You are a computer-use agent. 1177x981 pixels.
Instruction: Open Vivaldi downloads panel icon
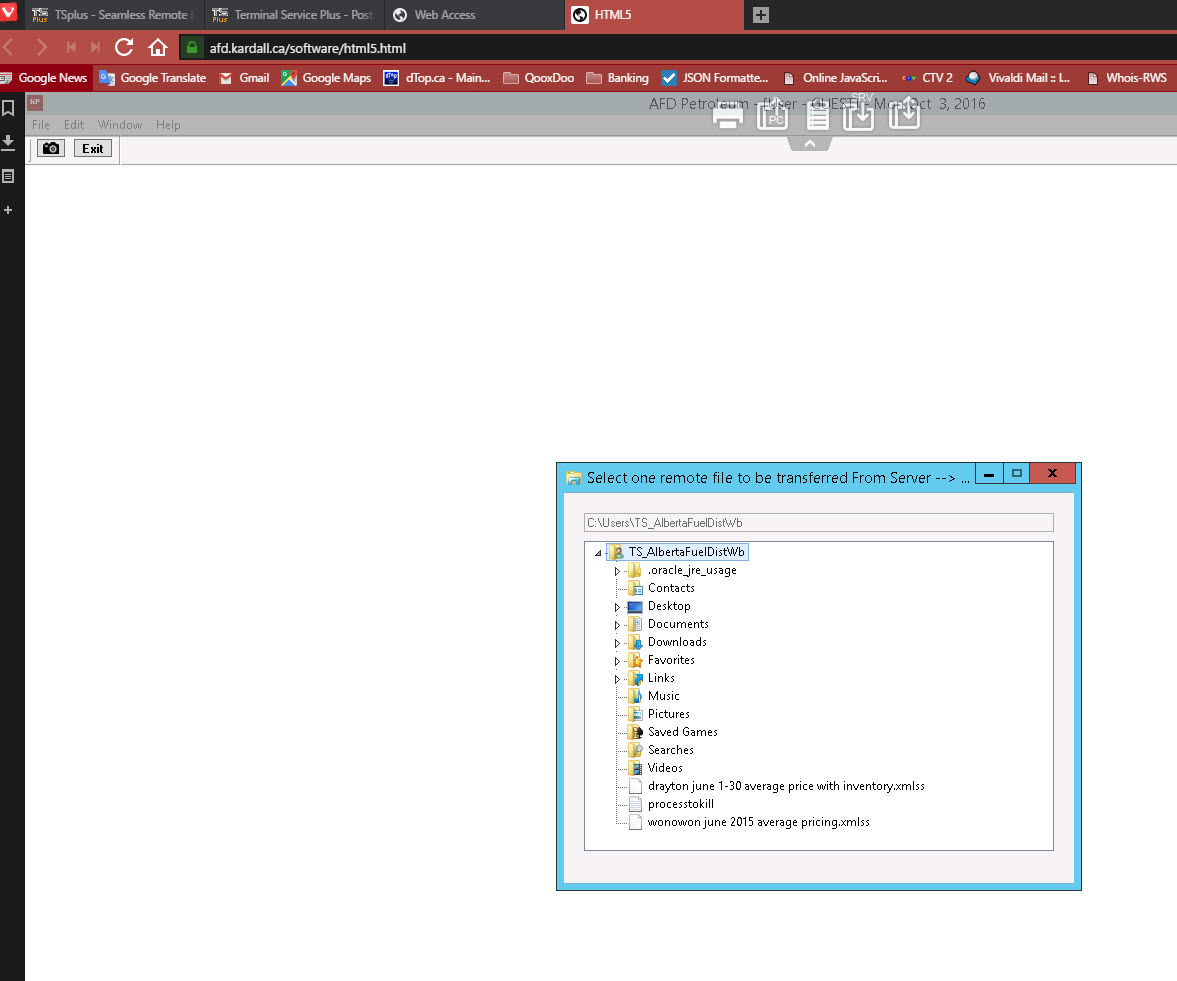click(8, 142)
